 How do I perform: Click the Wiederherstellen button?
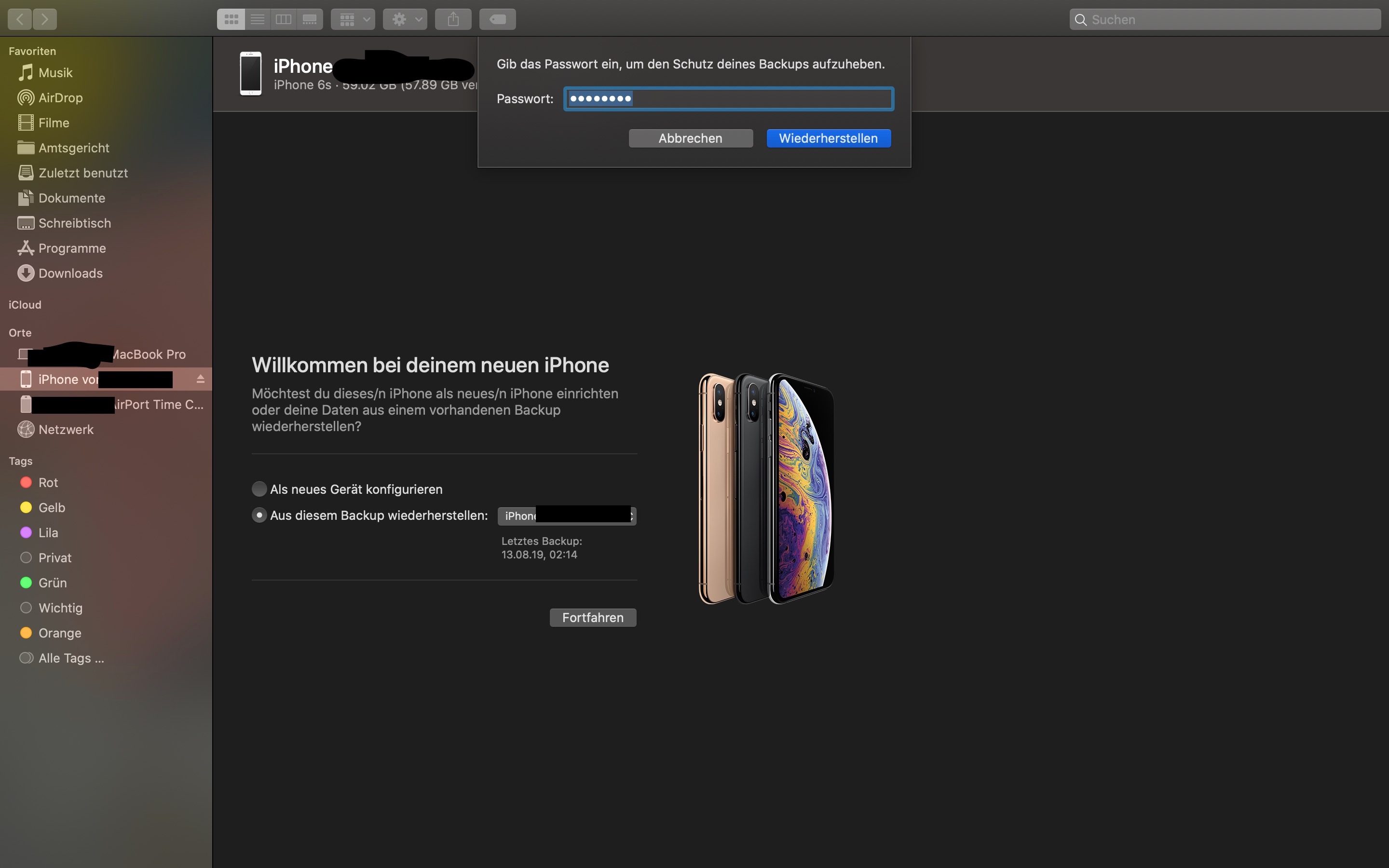click(x=828, y=138)
